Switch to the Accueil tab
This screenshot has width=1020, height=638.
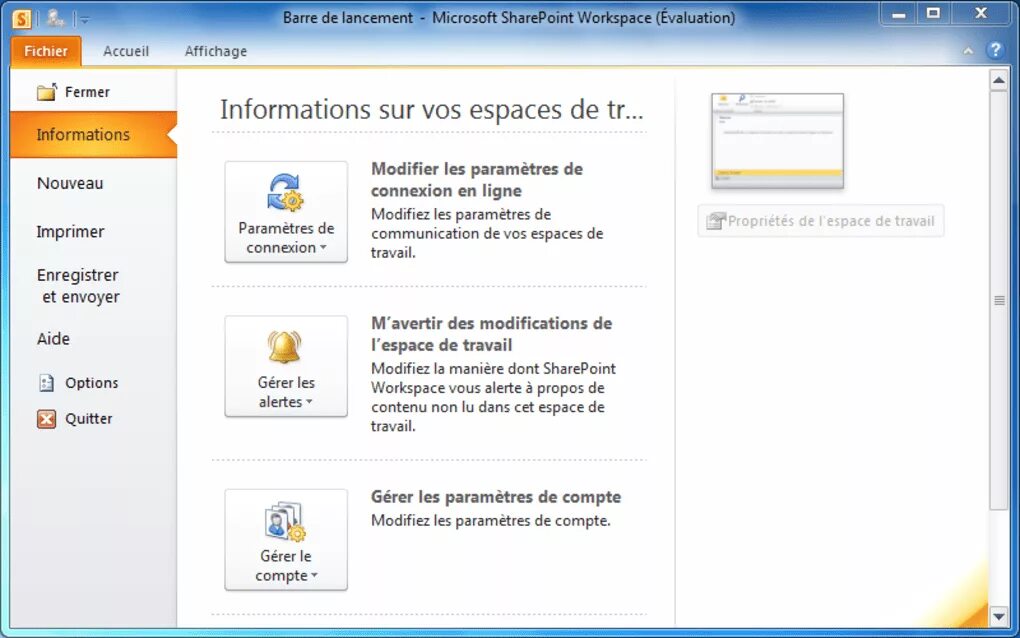point(126,51)
